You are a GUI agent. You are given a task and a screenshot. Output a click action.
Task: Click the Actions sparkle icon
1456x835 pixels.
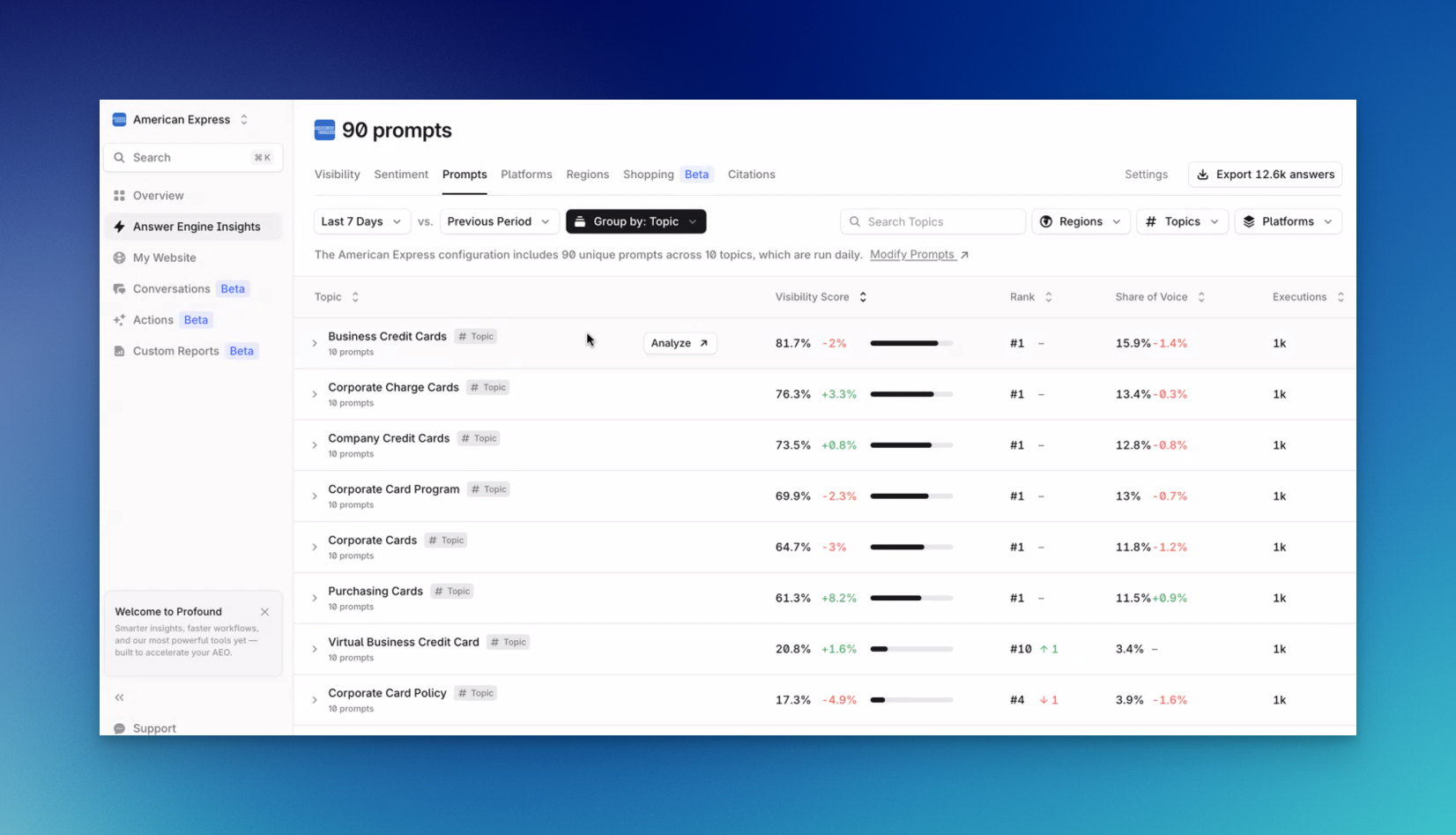119,320
